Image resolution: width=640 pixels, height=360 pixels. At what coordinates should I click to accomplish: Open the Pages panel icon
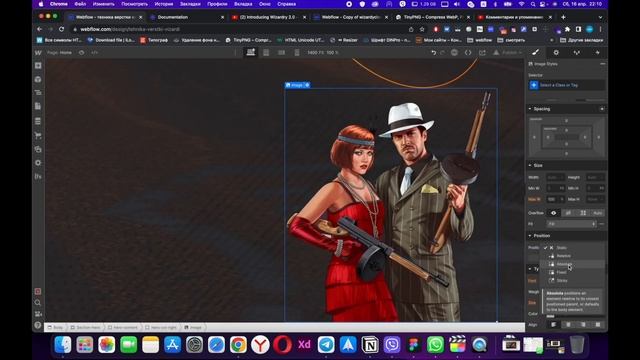38,106
